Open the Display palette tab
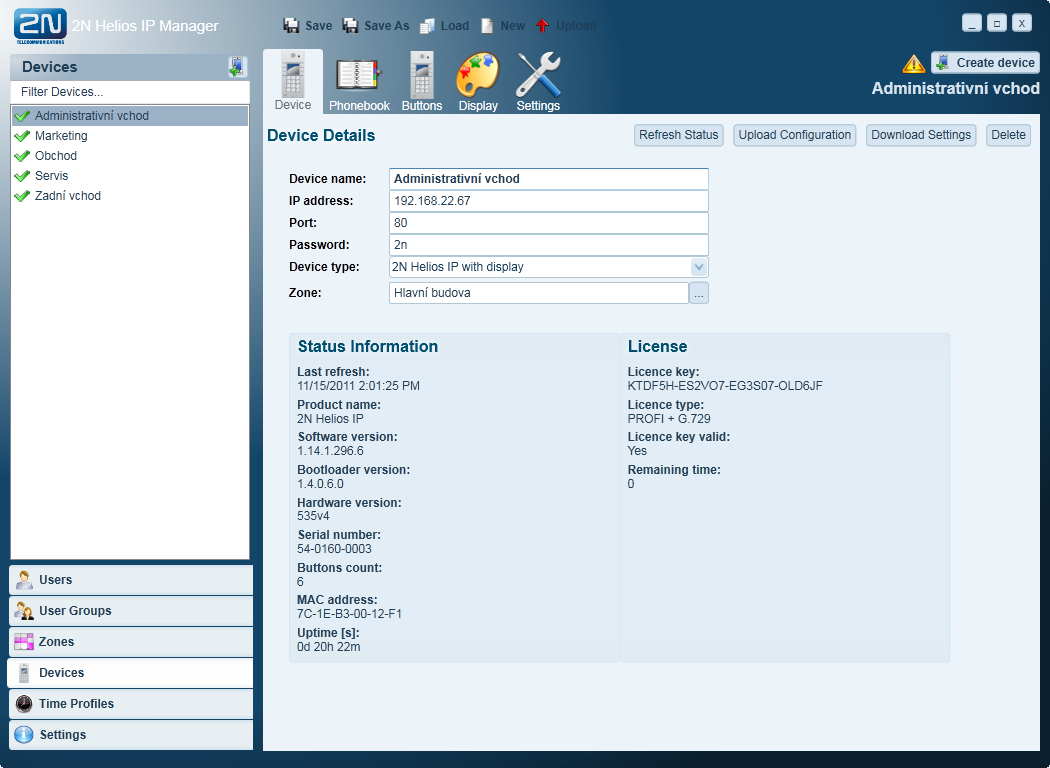1050x768 pixels. [x=477, y=83]
